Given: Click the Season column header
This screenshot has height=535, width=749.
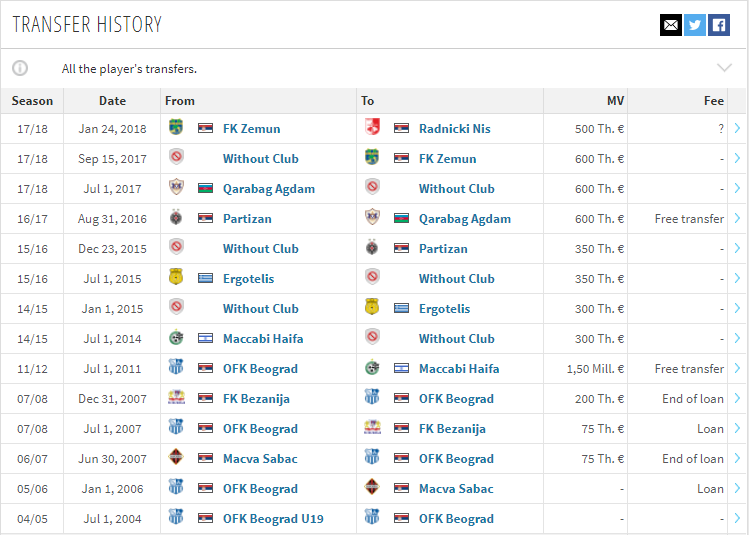Looking at the screenshot, I should coord(32,101).
